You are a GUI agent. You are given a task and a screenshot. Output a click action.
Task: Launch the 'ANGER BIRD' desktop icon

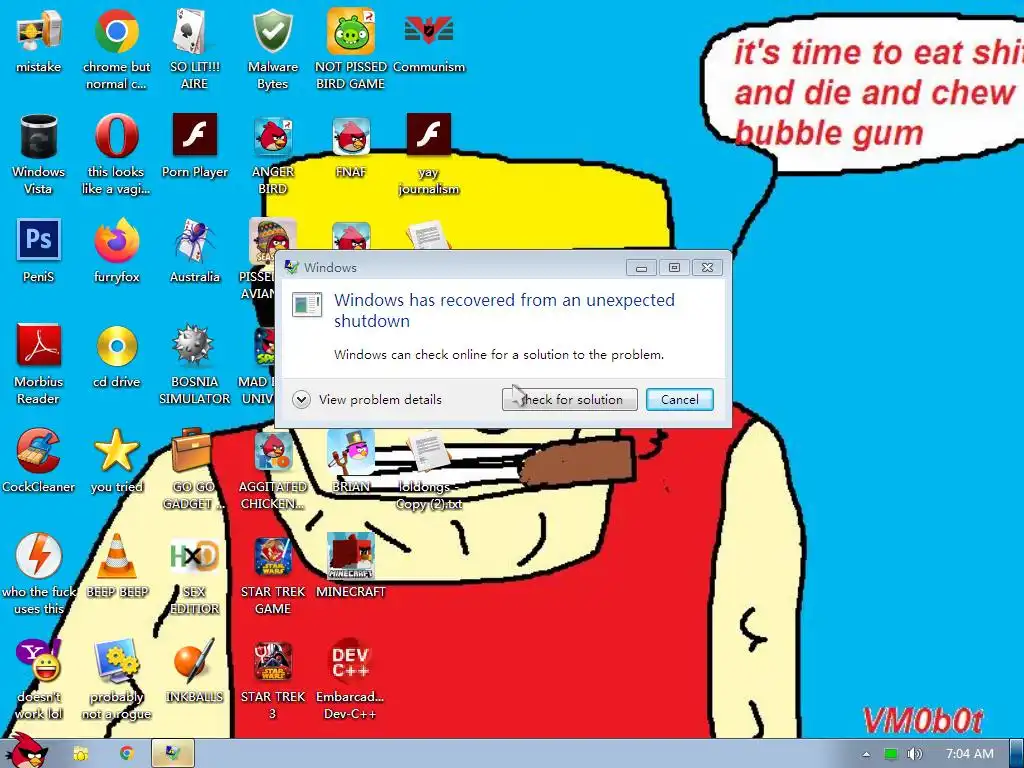(272, 136)
